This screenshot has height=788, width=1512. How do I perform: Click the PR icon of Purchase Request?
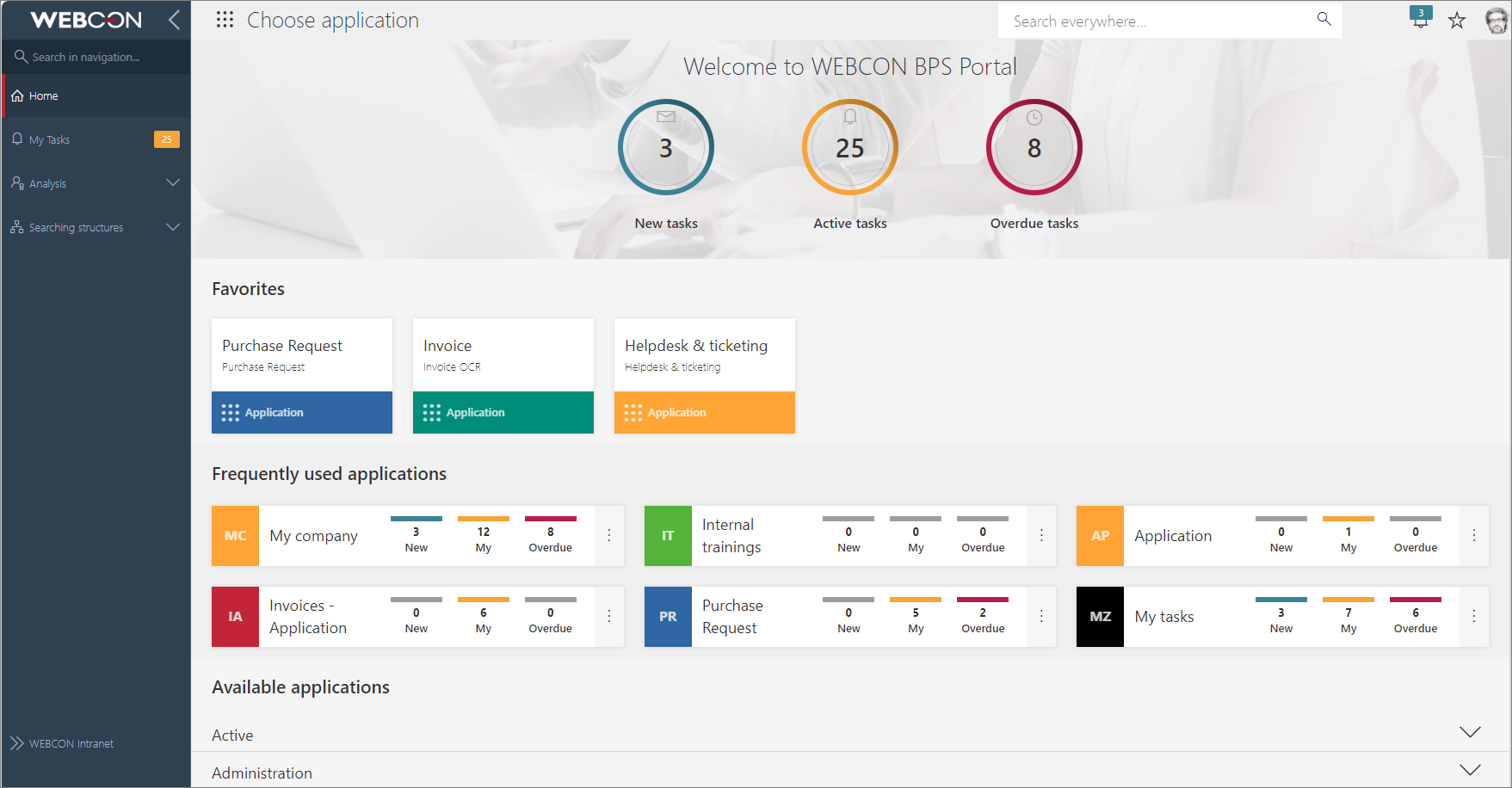pos(668,616)
